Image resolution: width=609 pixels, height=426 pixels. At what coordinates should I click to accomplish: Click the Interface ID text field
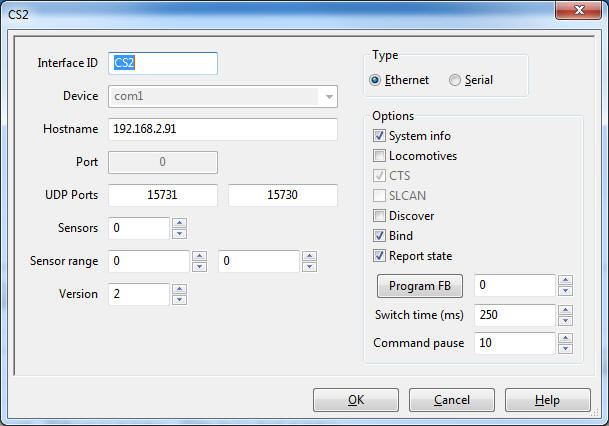[163, 63]
